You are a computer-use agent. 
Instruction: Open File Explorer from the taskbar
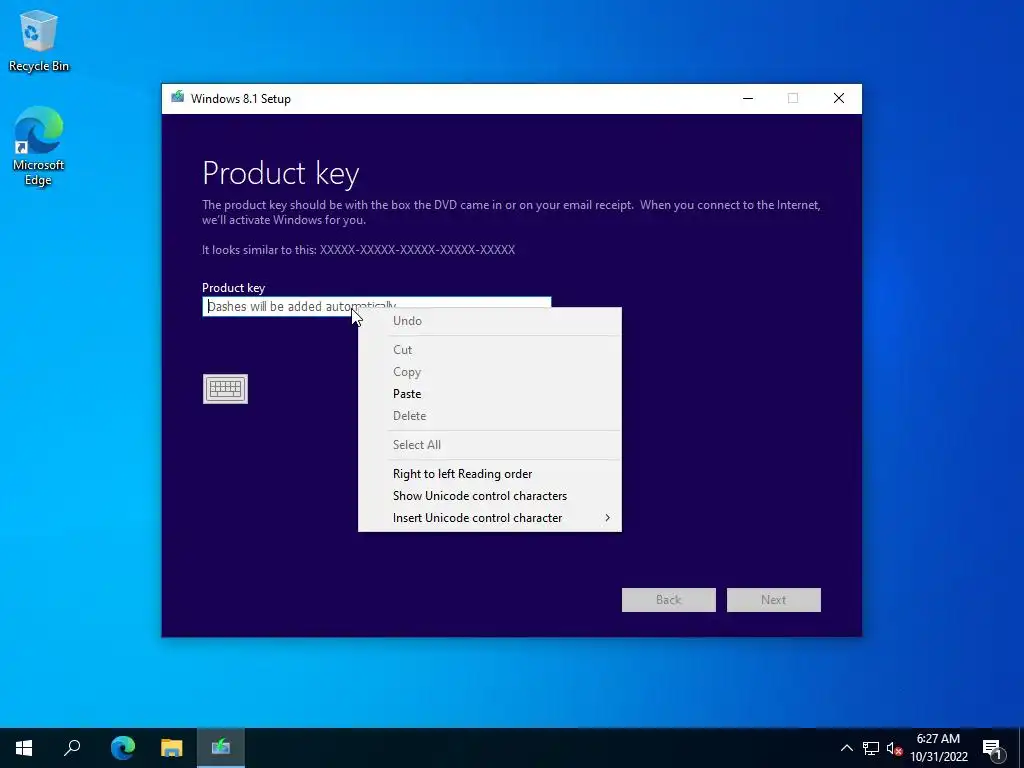click(x=172, y=748)
